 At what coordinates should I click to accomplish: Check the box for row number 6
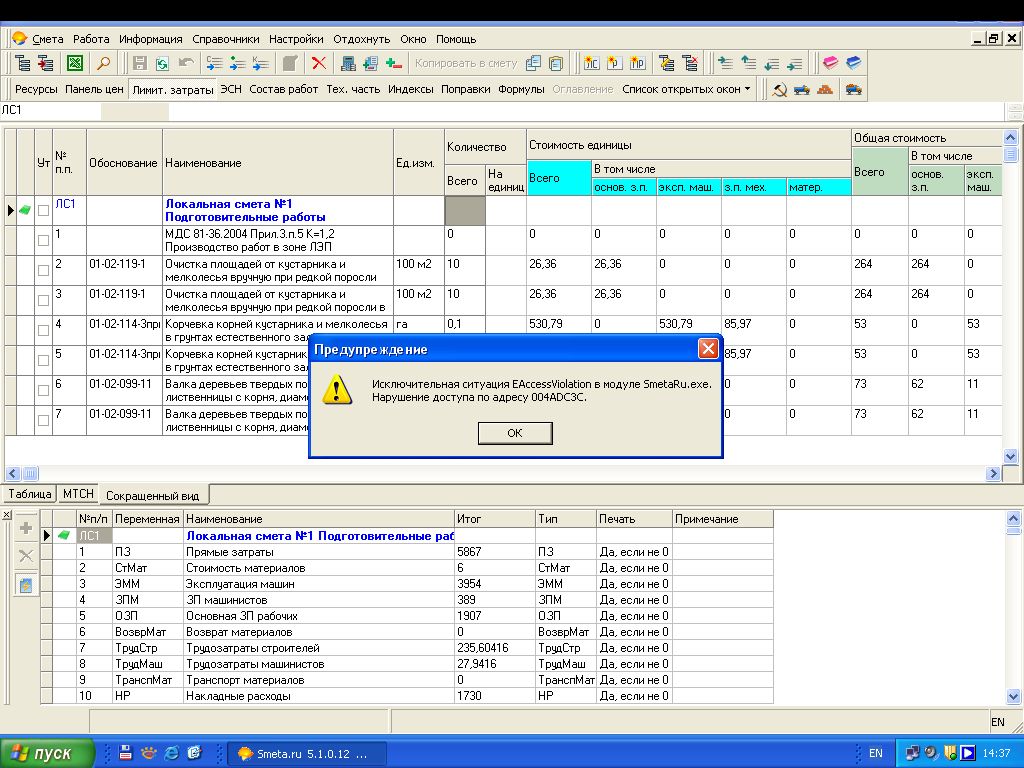(x=43, y=391)
